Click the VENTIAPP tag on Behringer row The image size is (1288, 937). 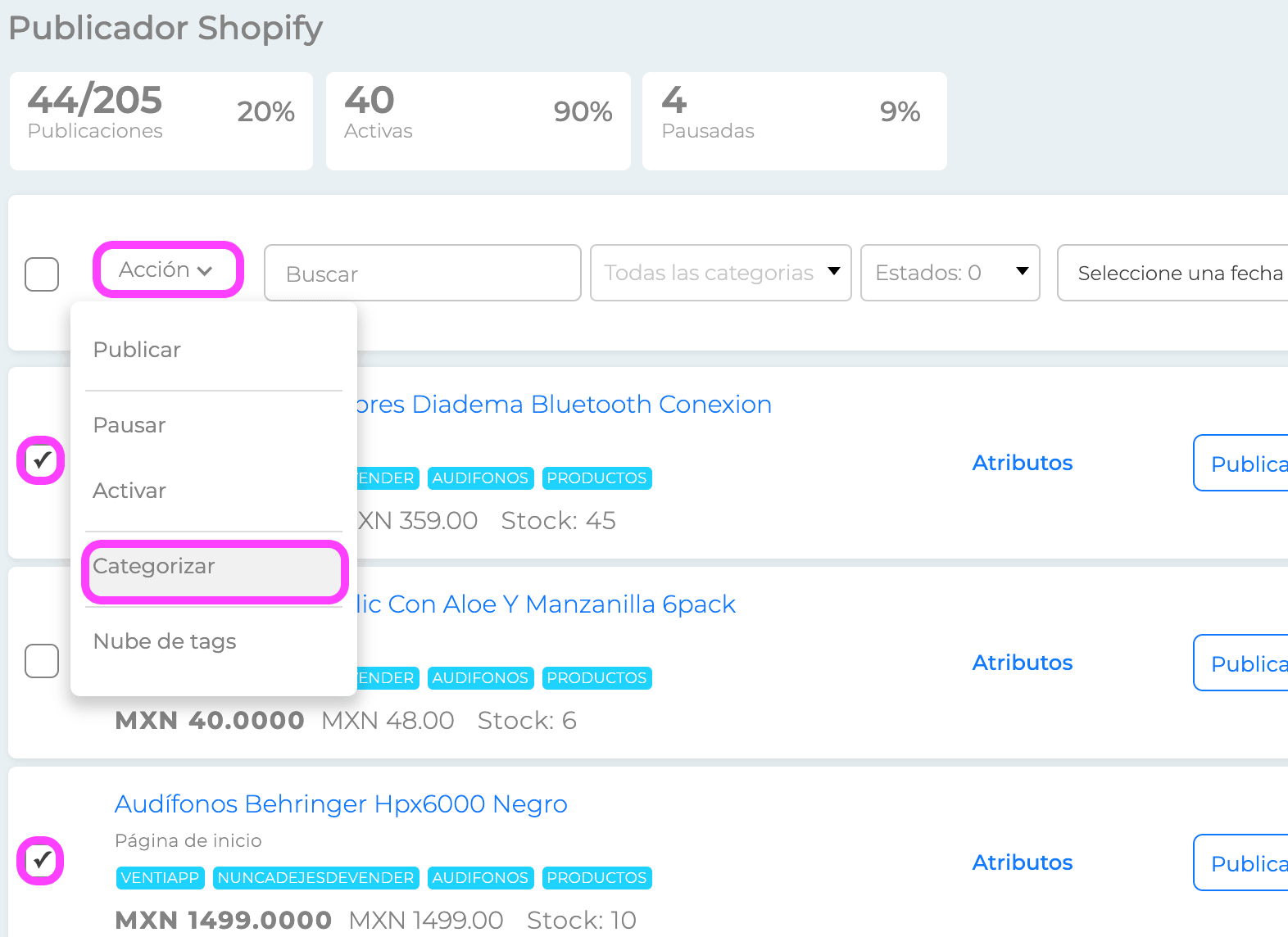(x=160, y=878)
